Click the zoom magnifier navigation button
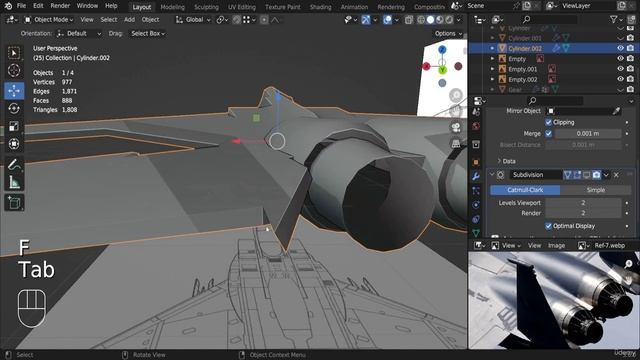 (x=456, y=96)
